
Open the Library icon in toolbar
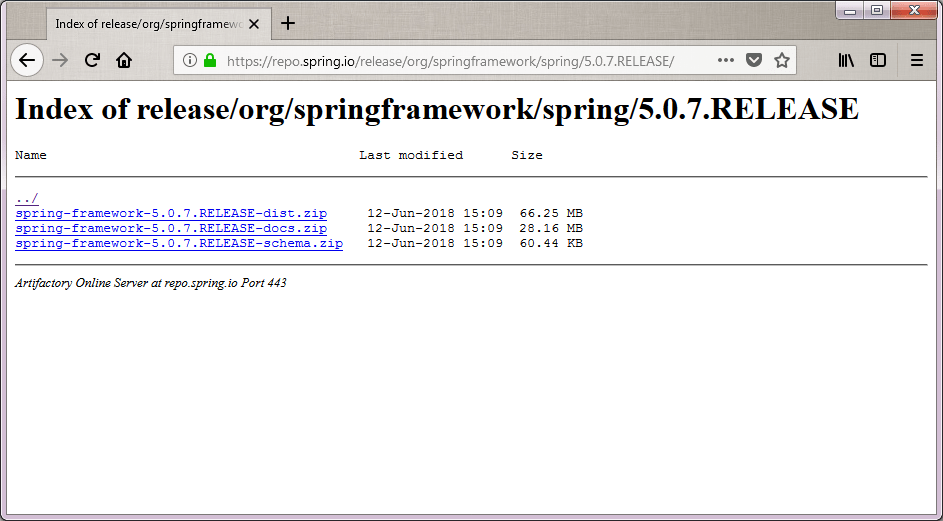click(846, 60)
